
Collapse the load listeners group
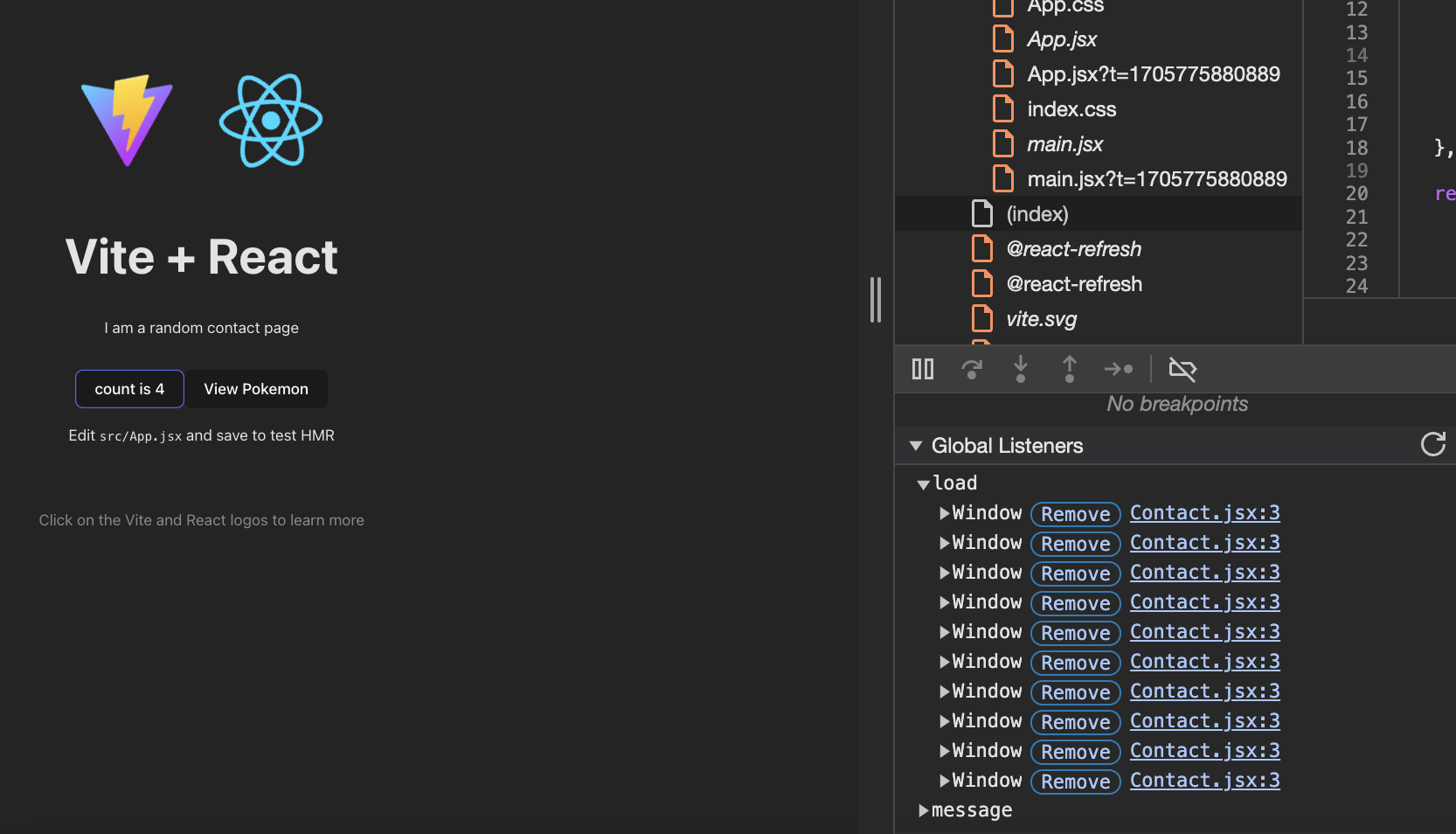click(923, 484)
